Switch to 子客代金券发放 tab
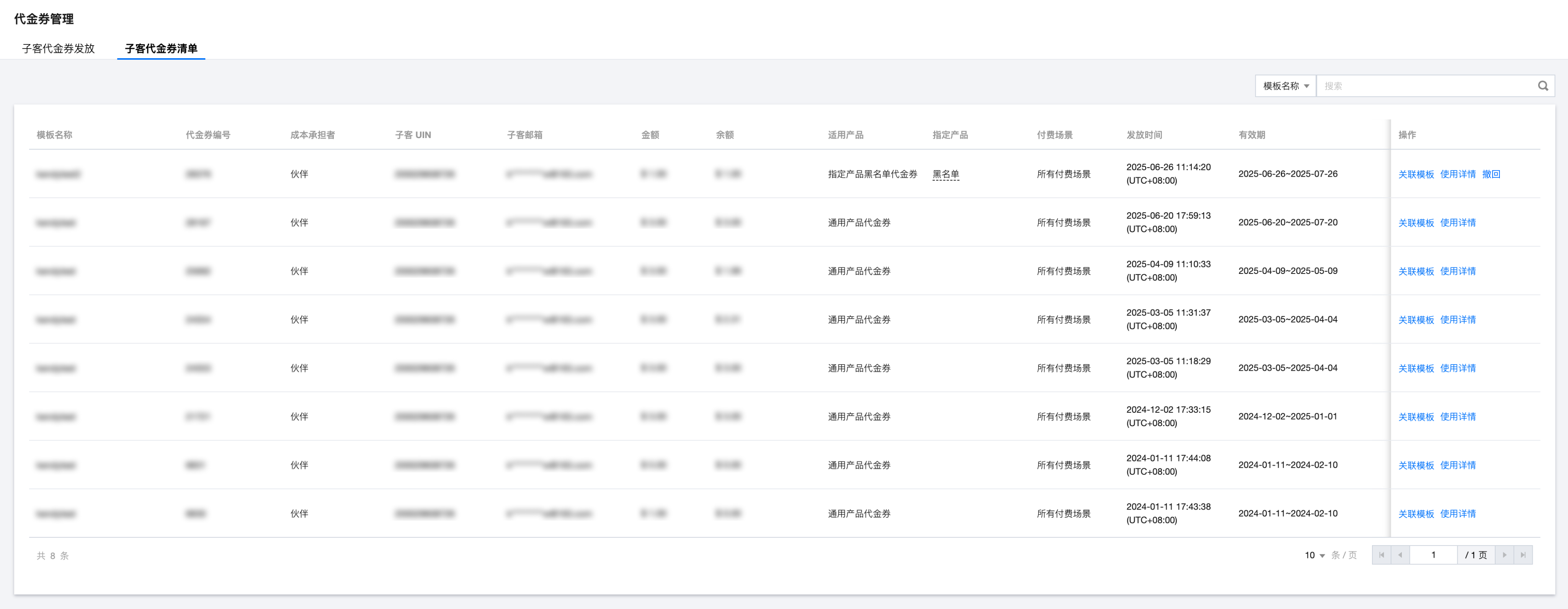The image size is (1568, 609). tap(59, 49)
